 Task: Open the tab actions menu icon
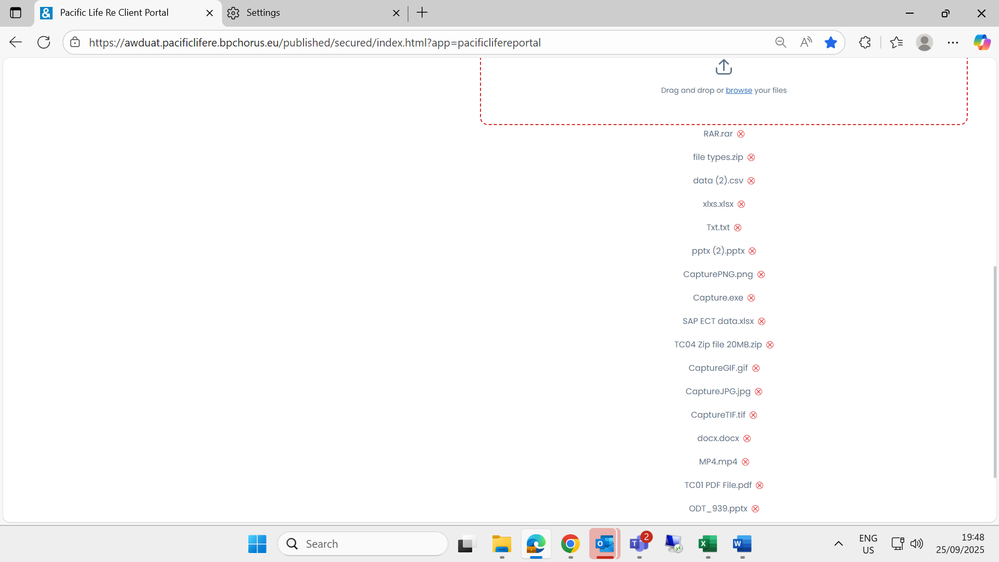point(16,13)
